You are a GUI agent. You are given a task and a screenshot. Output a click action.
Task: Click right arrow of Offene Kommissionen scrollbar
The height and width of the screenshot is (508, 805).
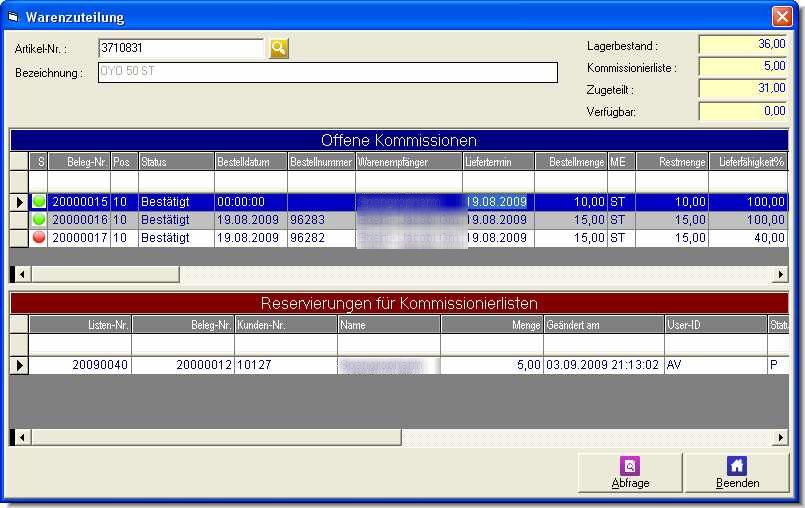(x=780, y=274)
